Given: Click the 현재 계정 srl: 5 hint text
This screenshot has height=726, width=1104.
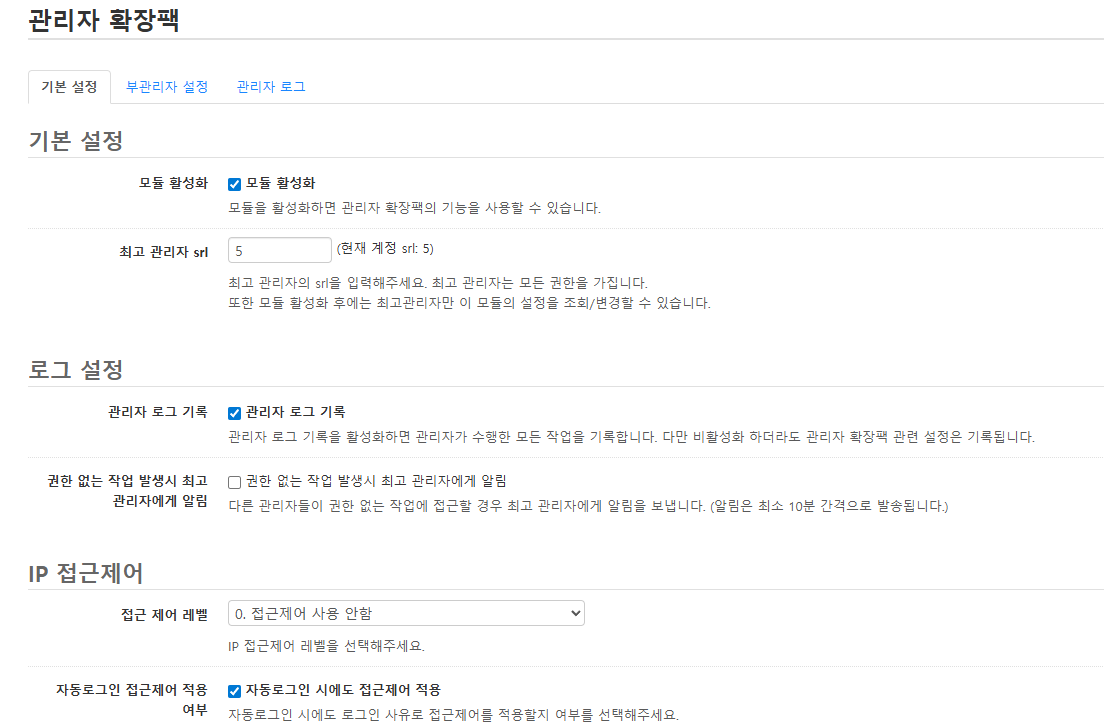Looking at the screenshot, I should point(385,249).
